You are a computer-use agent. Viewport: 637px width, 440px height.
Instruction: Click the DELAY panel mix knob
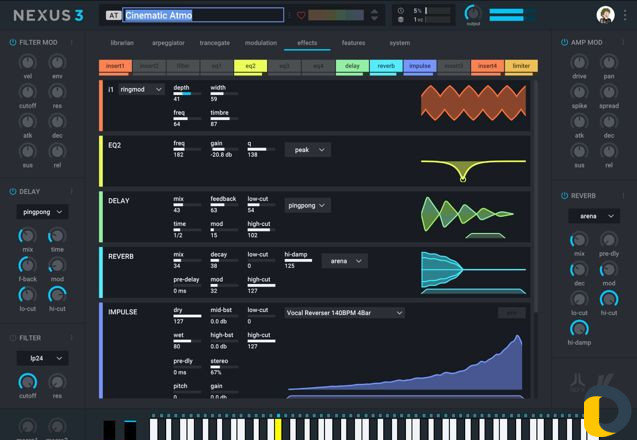point(27,236)
